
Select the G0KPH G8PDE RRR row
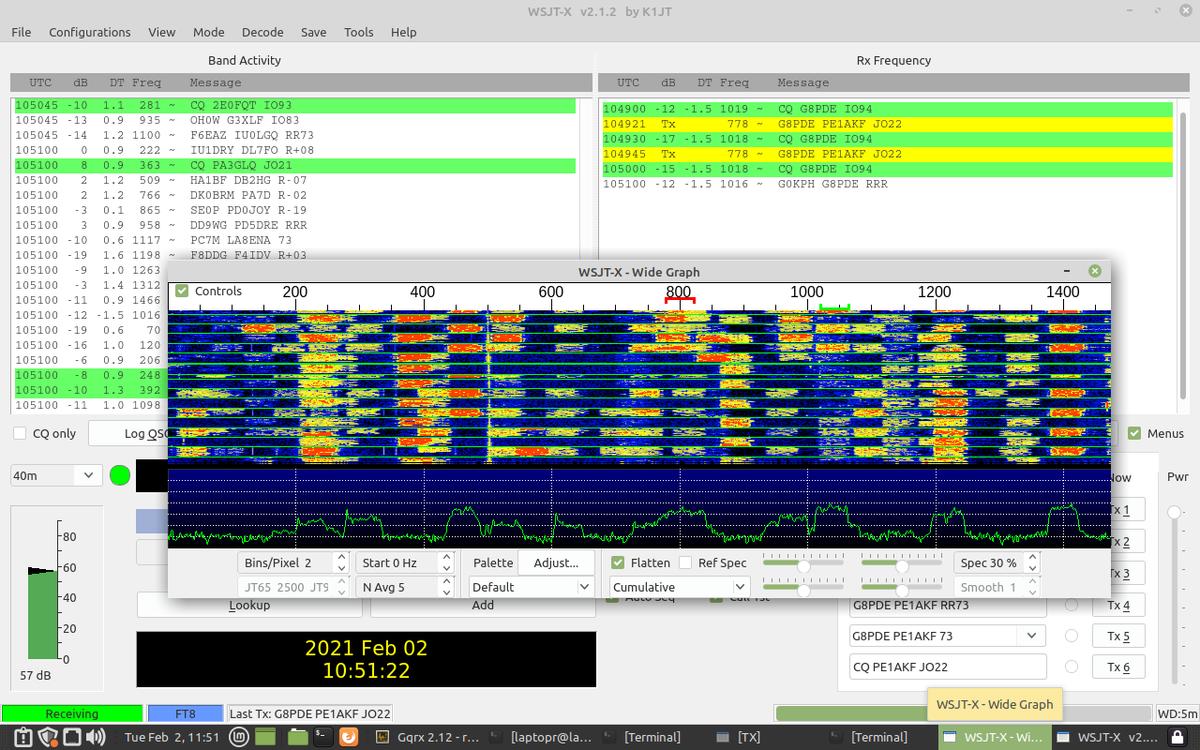coord(886,184)
